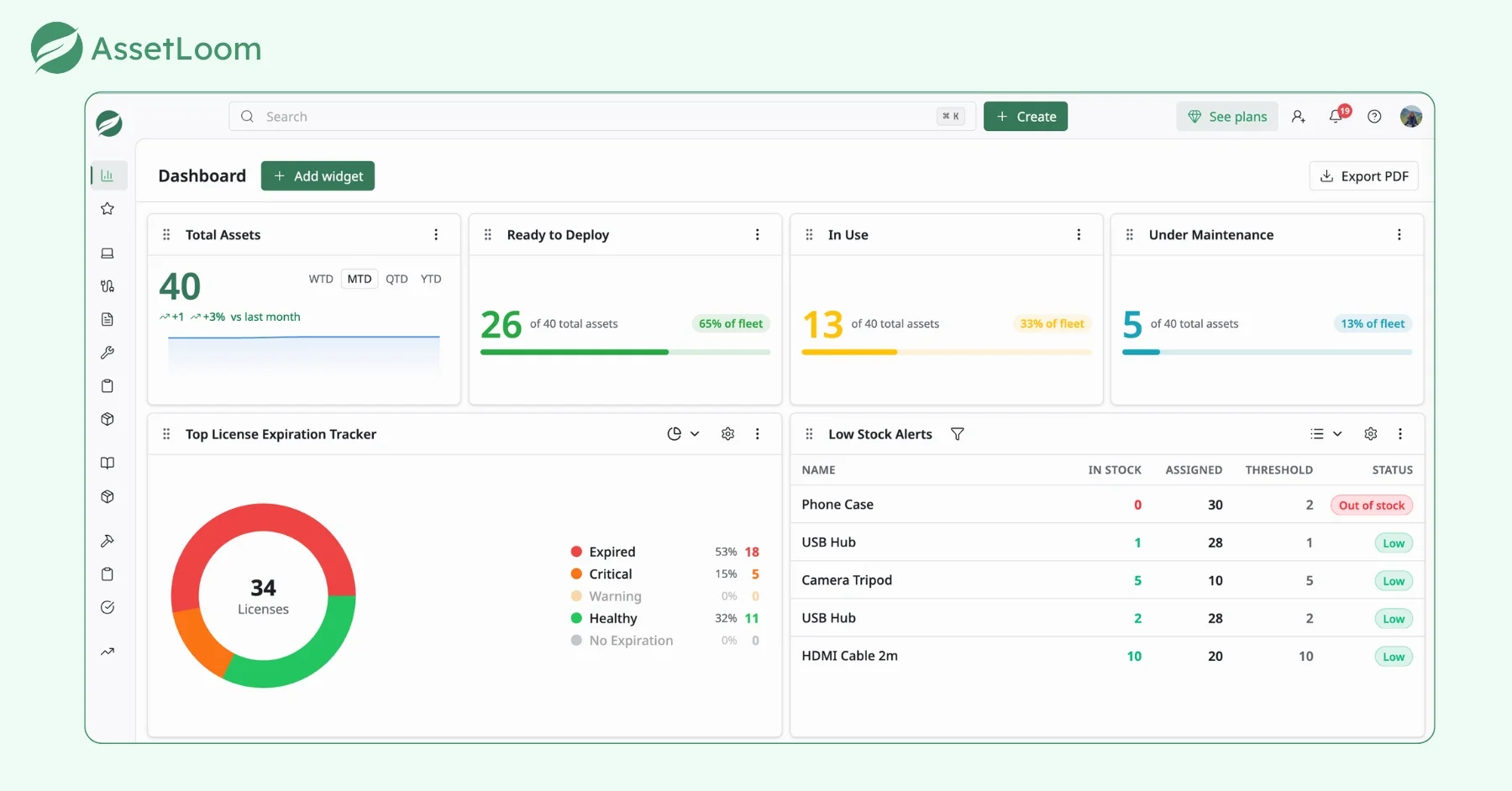This screenshot has width=1512, height=791.
Task: Select the MTD period tab
Action: [x=360, y=279]
